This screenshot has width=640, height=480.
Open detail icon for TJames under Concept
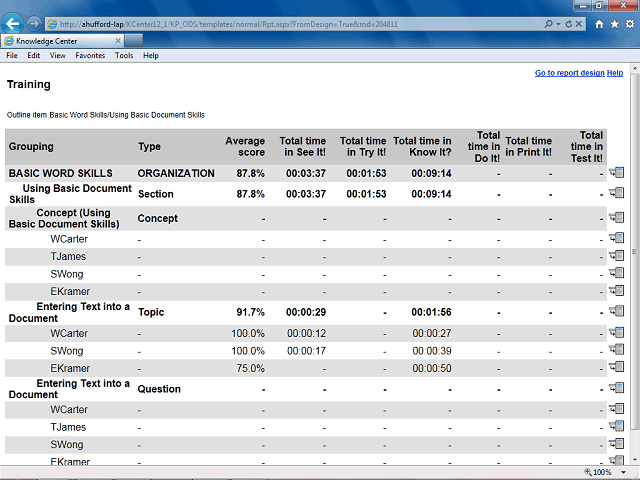click(617, 256)
